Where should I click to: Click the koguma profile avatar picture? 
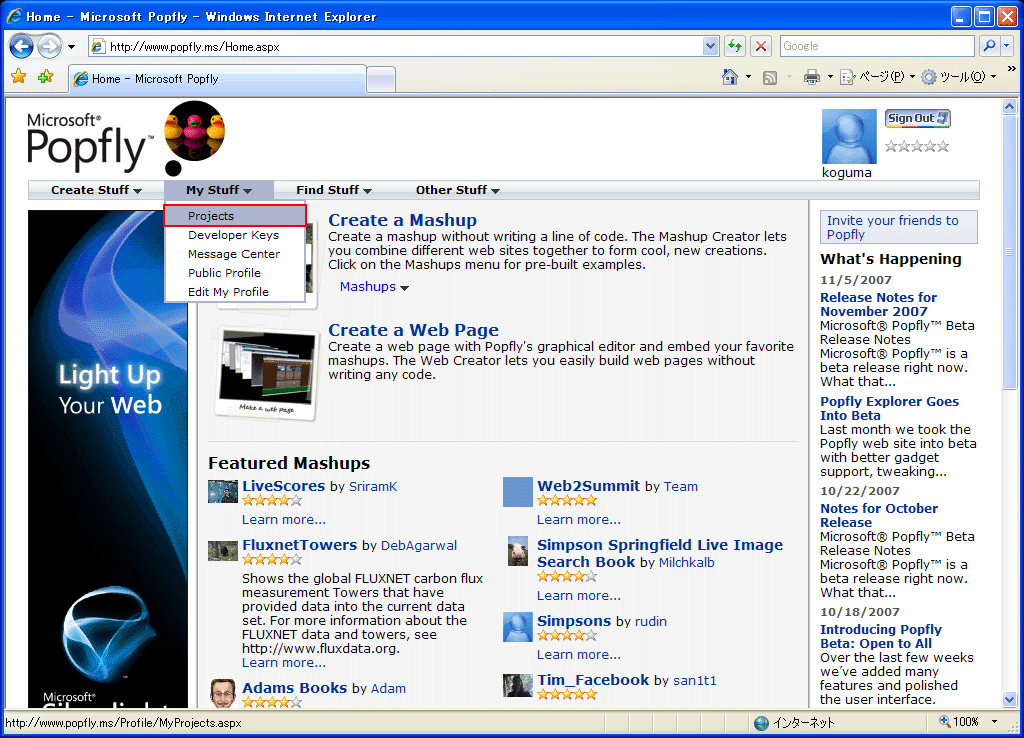[x=848, y=136]
